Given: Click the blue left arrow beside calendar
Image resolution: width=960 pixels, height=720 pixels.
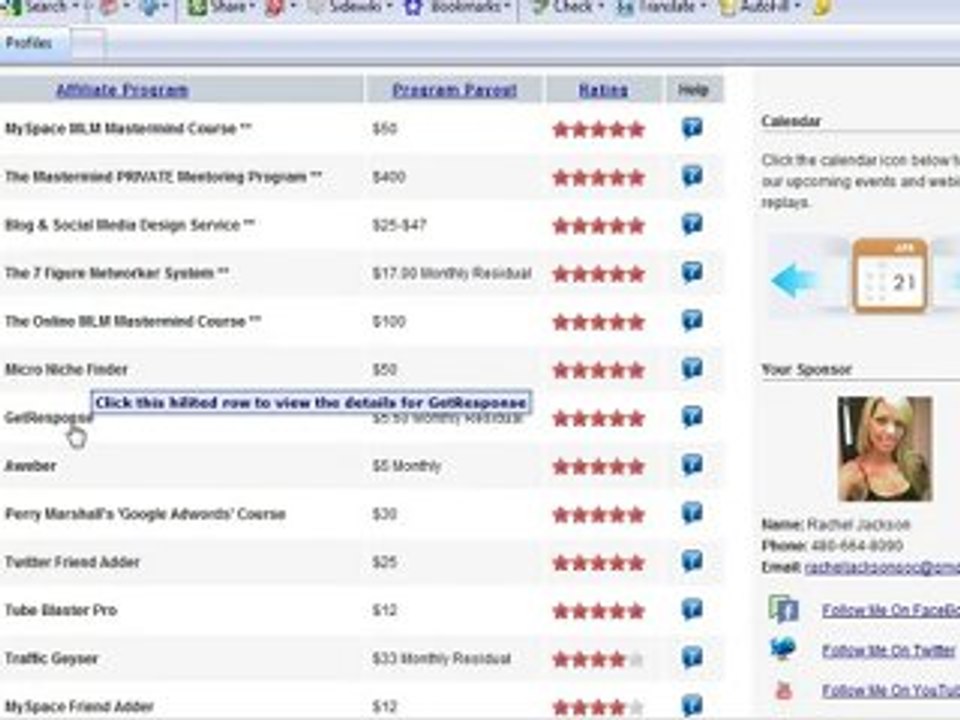Looking at the screenshot, I should coord(793,280).
